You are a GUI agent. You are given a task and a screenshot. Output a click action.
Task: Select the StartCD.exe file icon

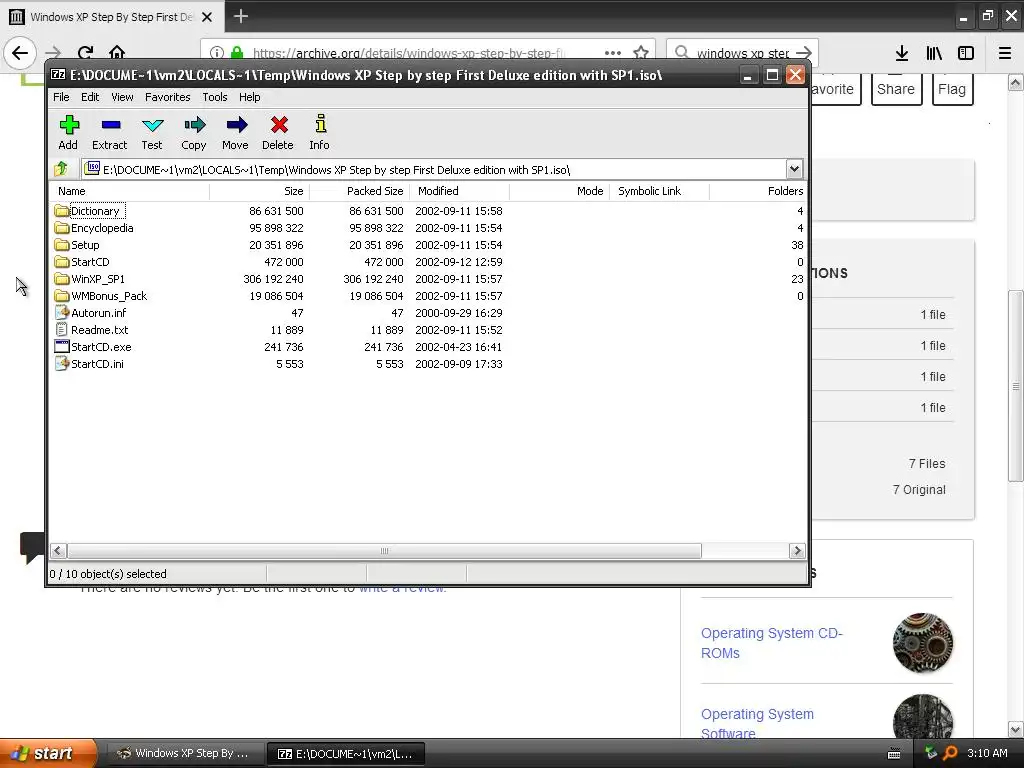(62, 347)
